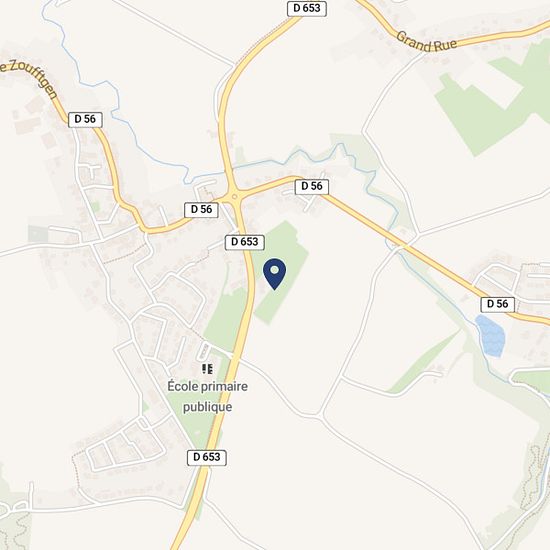Click the school icon above École primaire publique

tap(207, 369)
